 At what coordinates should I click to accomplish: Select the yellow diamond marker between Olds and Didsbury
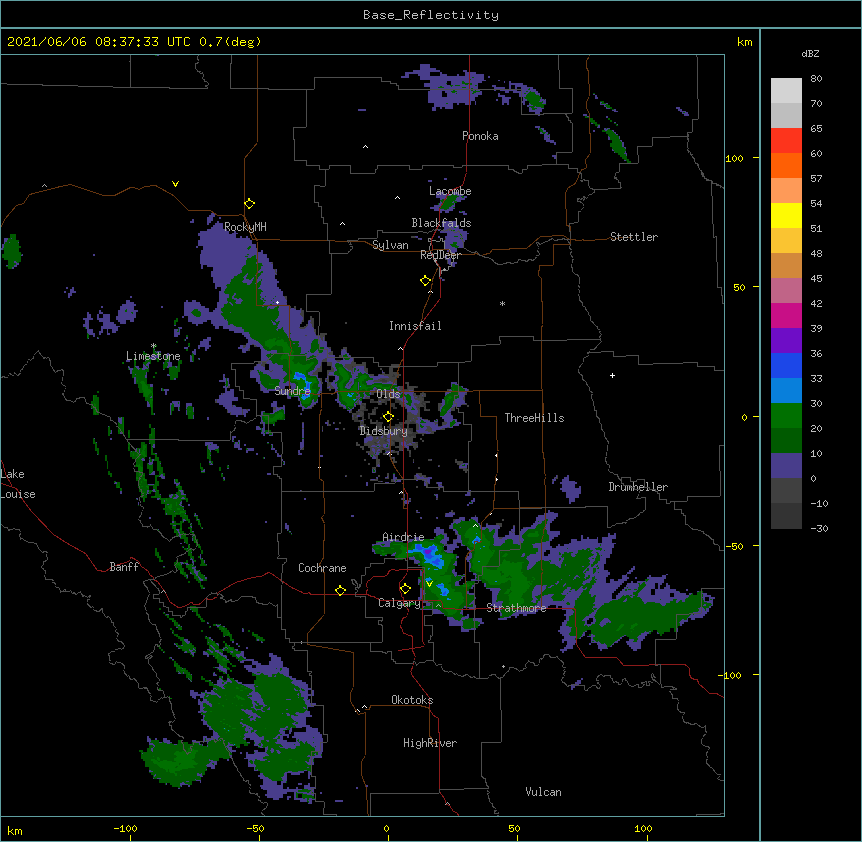(x=388, y=417)
